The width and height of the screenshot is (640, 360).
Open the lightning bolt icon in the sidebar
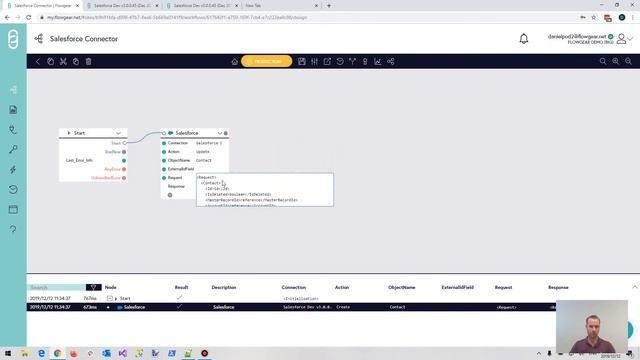click(x=13, y=169)
